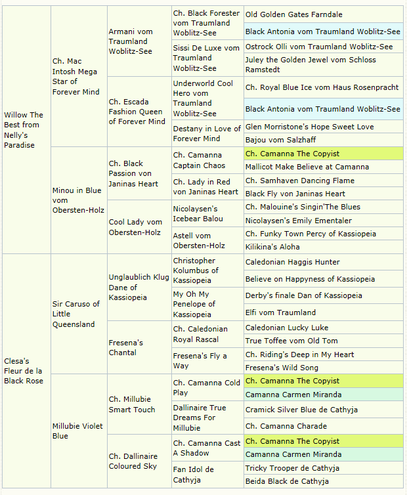Open Ch. Funky Town Percy of Kassiopeia
The width and height of the screenshot is (407, 495).
click(x=311, y=234)
